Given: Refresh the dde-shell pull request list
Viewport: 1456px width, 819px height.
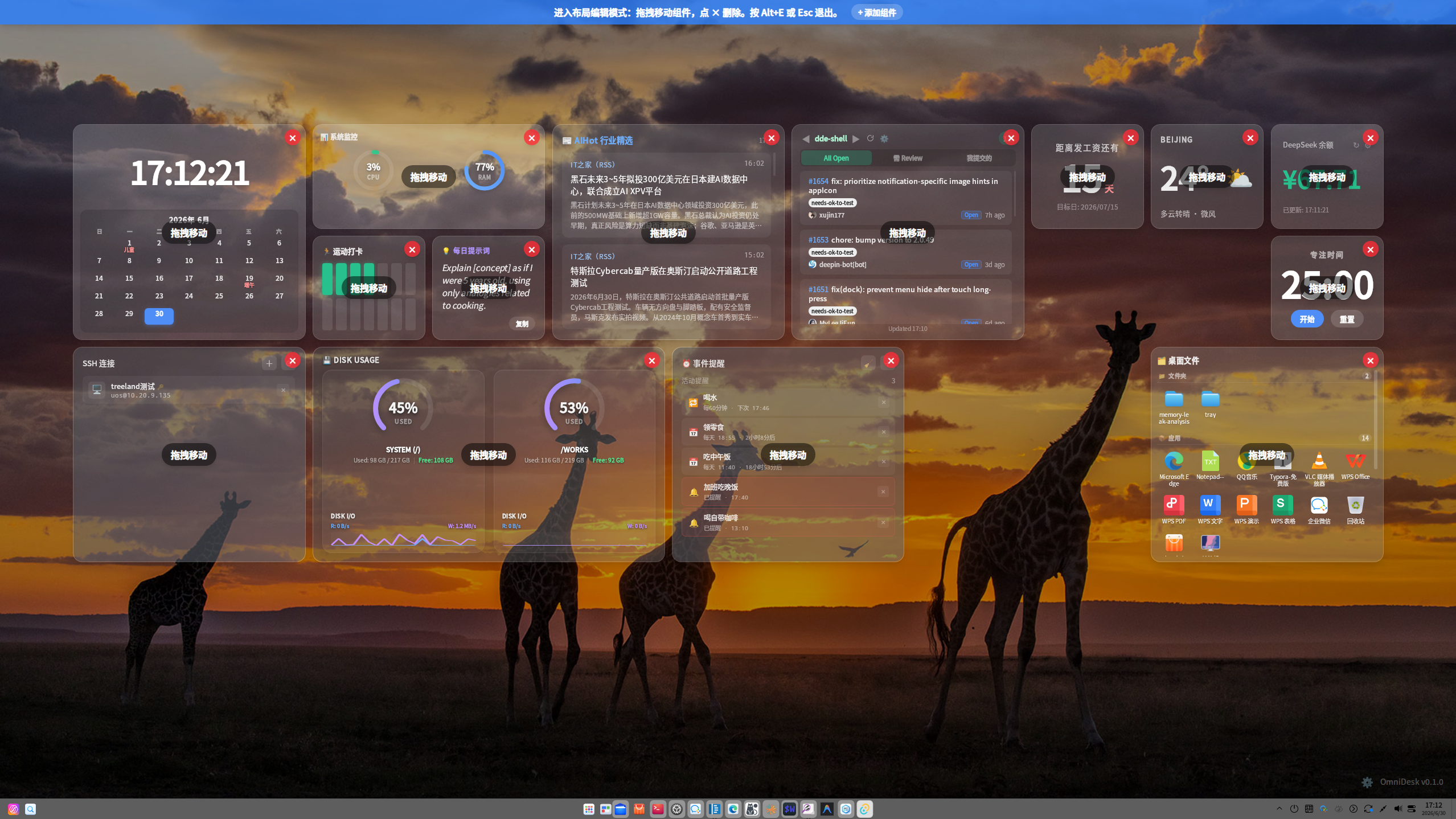Looking at the screenshot, I should [870, 138].
